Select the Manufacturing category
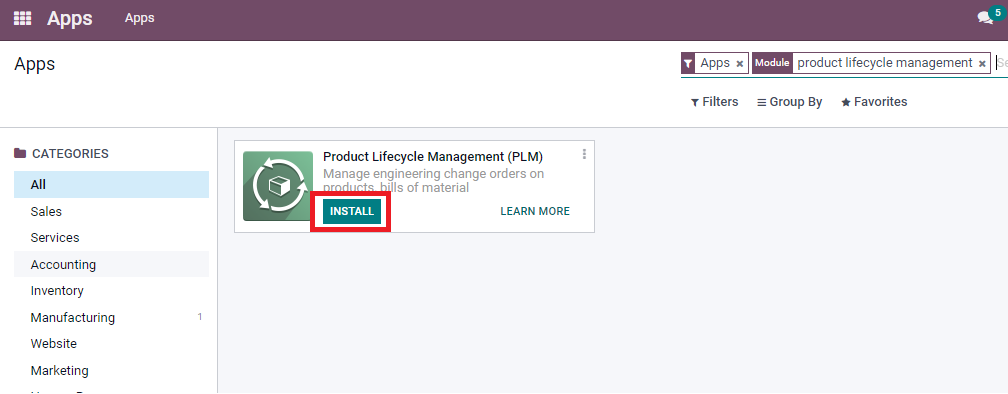 click(111, 318)
